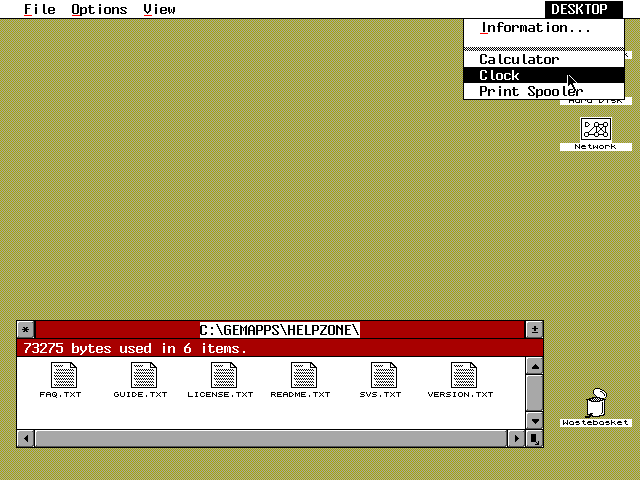The height and width of the screenshot is (480, 640).
Task: Click the vertical scrollbar track
Action: pos(535,393)
